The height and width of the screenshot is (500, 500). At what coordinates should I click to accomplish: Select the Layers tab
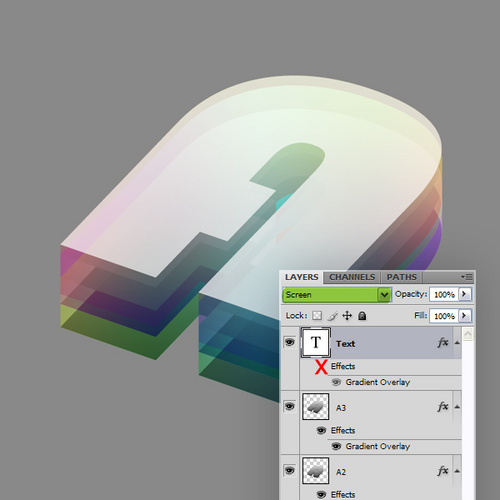point(301,277)
